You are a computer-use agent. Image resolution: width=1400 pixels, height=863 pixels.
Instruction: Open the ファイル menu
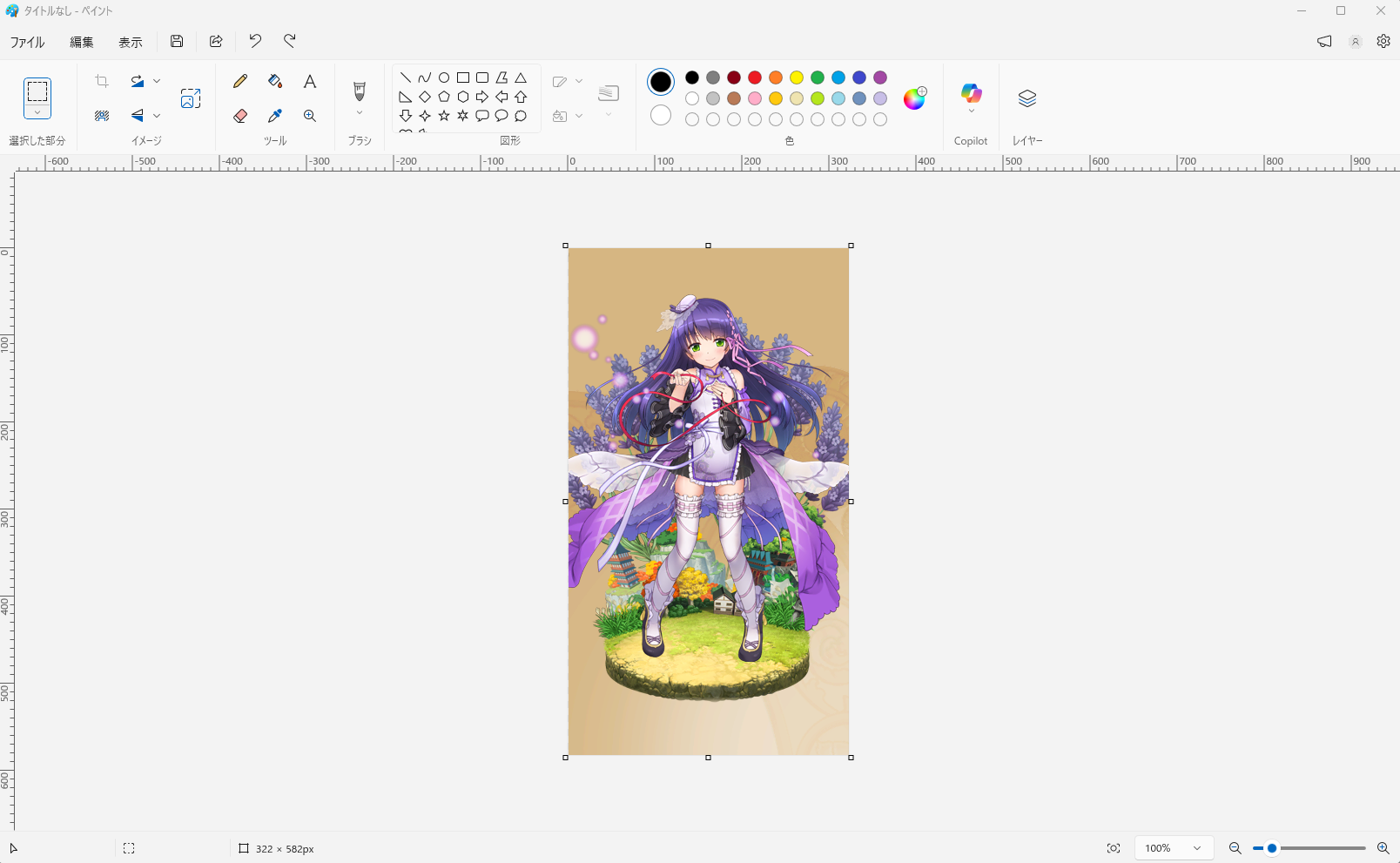pyautogui.click(x=27, y=42)
